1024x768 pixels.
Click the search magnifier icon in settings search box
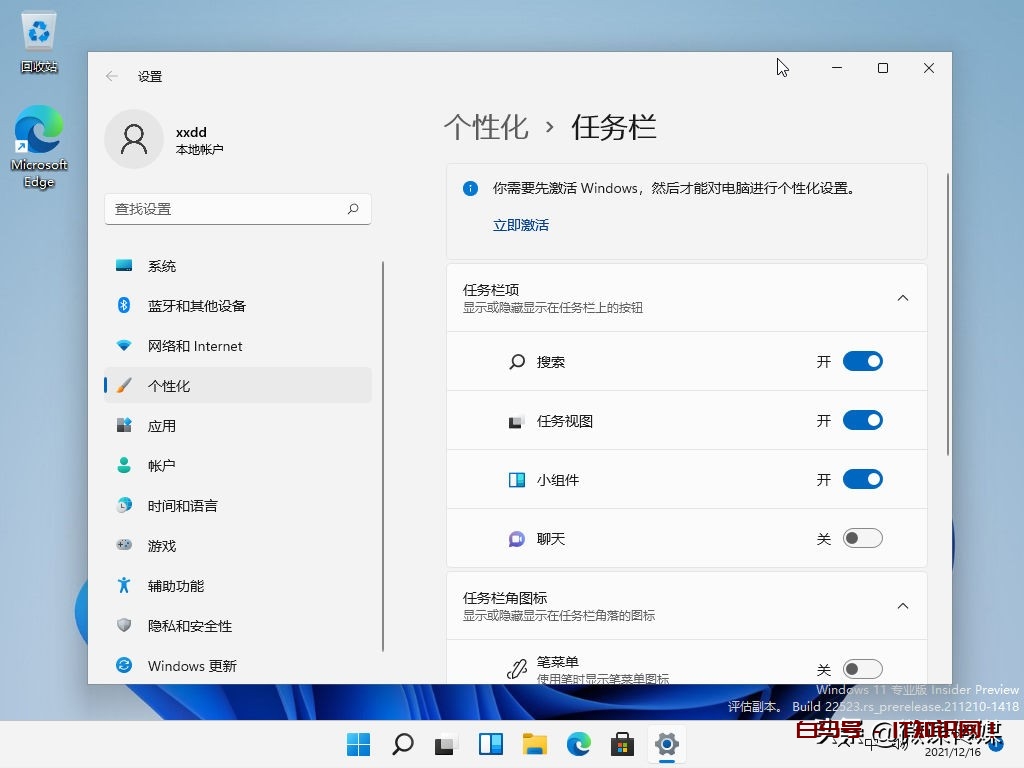[353, 209]
